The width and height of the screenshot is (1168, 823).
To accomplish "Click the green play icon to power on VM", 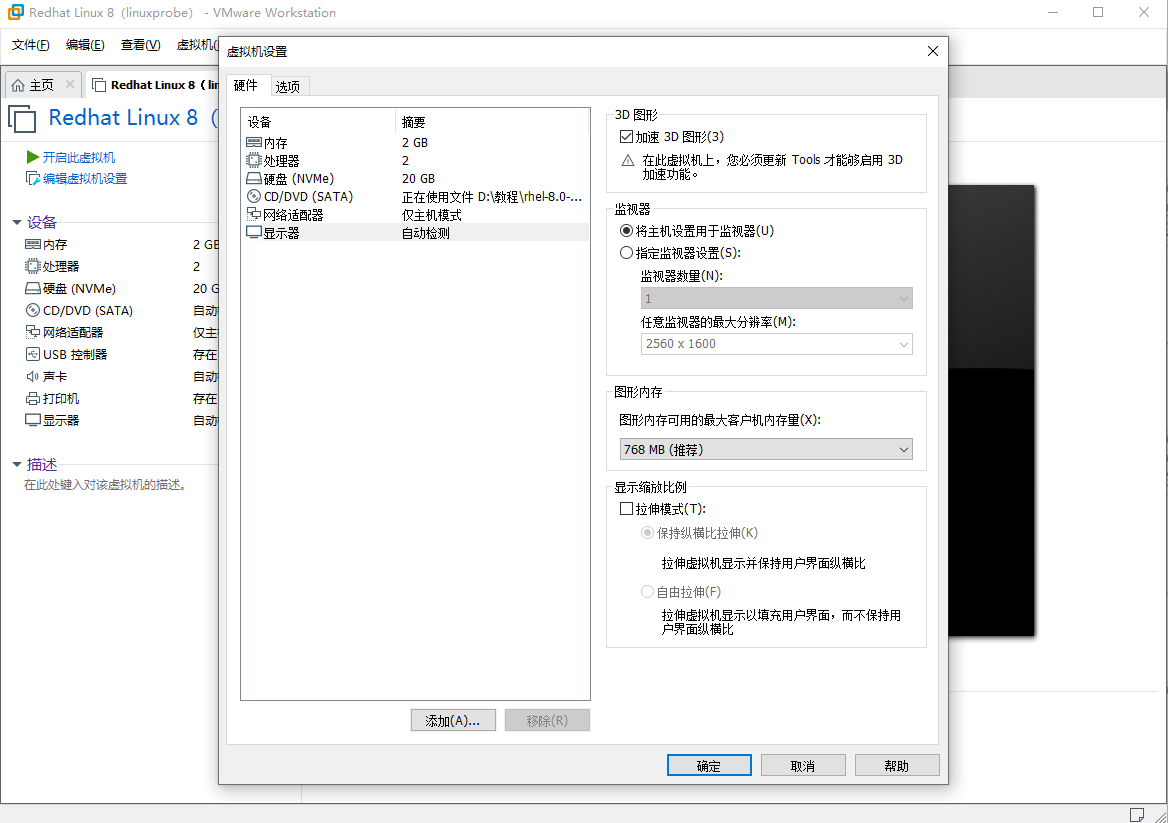I will pos(33,157).
